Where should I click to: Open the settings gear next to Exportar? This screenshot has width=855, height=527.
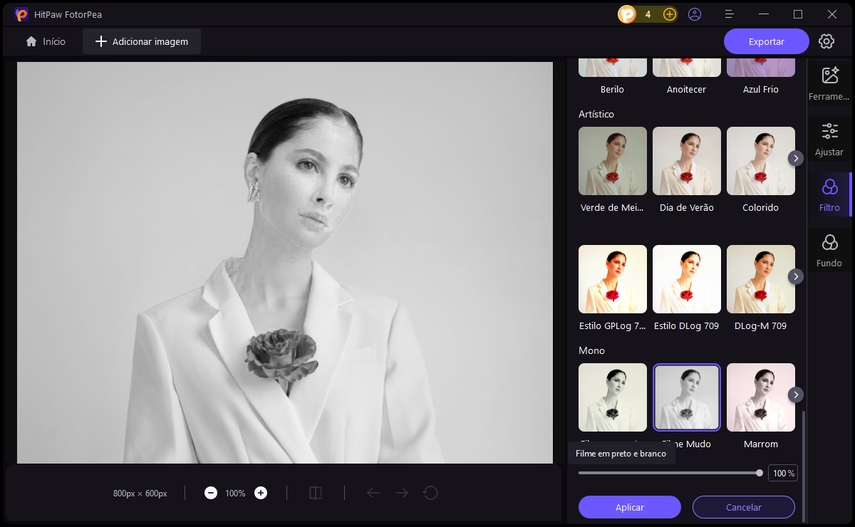point(826,41)
